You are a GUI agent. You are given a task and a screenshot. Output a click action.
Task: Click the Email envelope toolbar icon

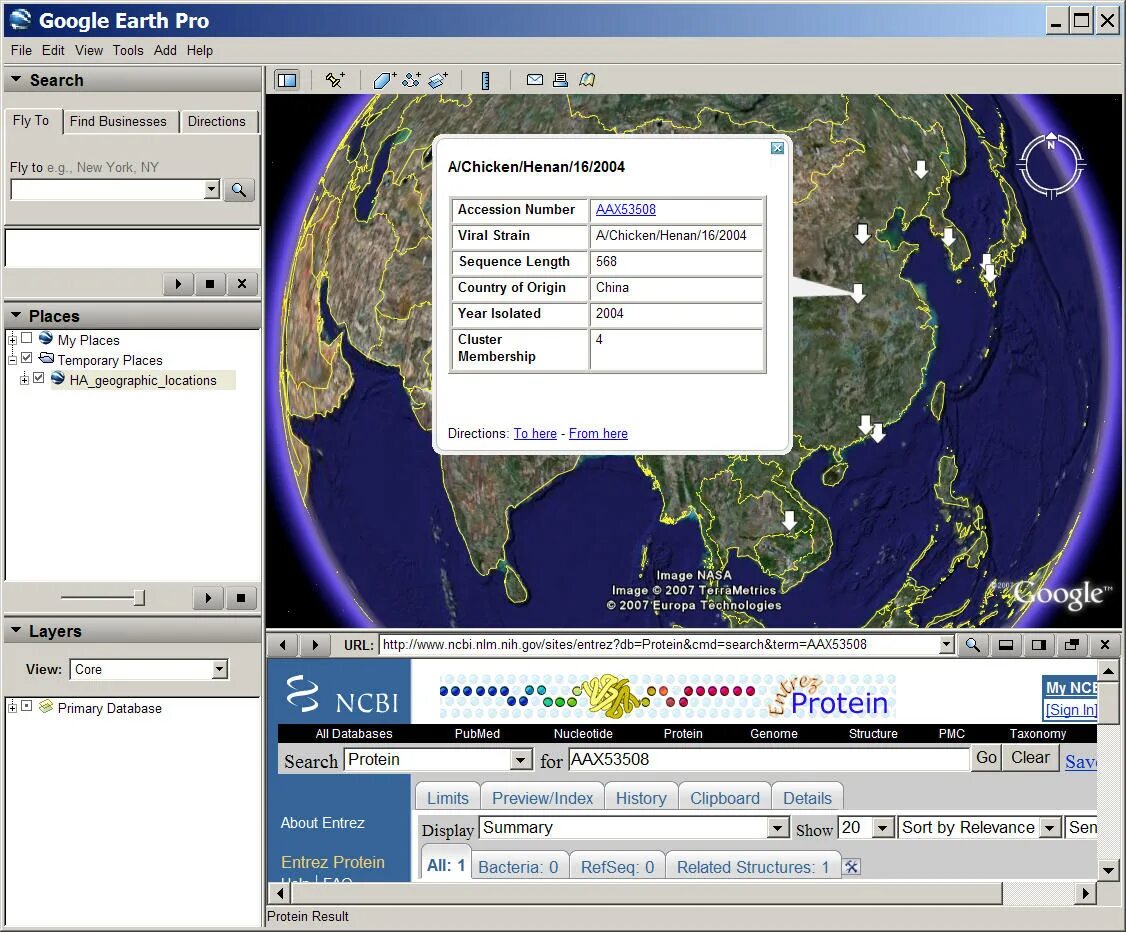tap(534, 80)
